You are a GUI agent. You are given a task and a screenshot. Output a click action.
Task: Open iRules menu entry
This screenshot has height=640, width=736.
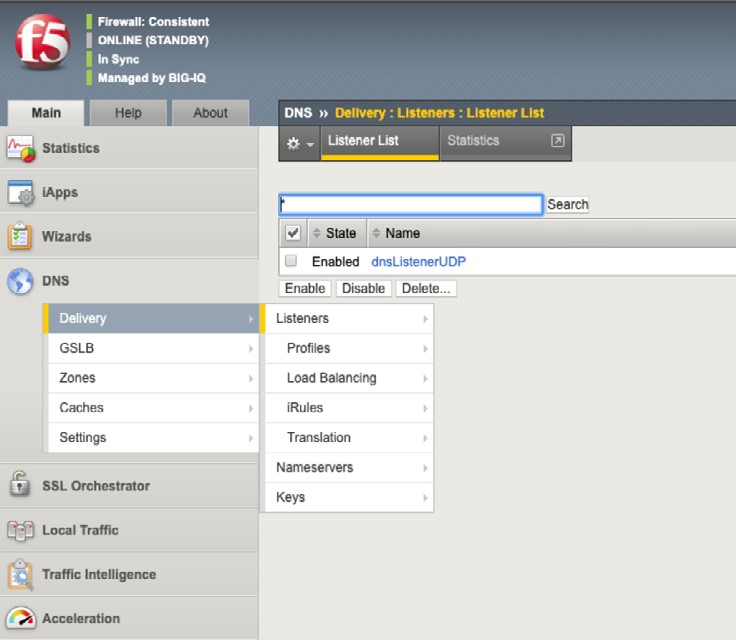click(x=349, y=408)
